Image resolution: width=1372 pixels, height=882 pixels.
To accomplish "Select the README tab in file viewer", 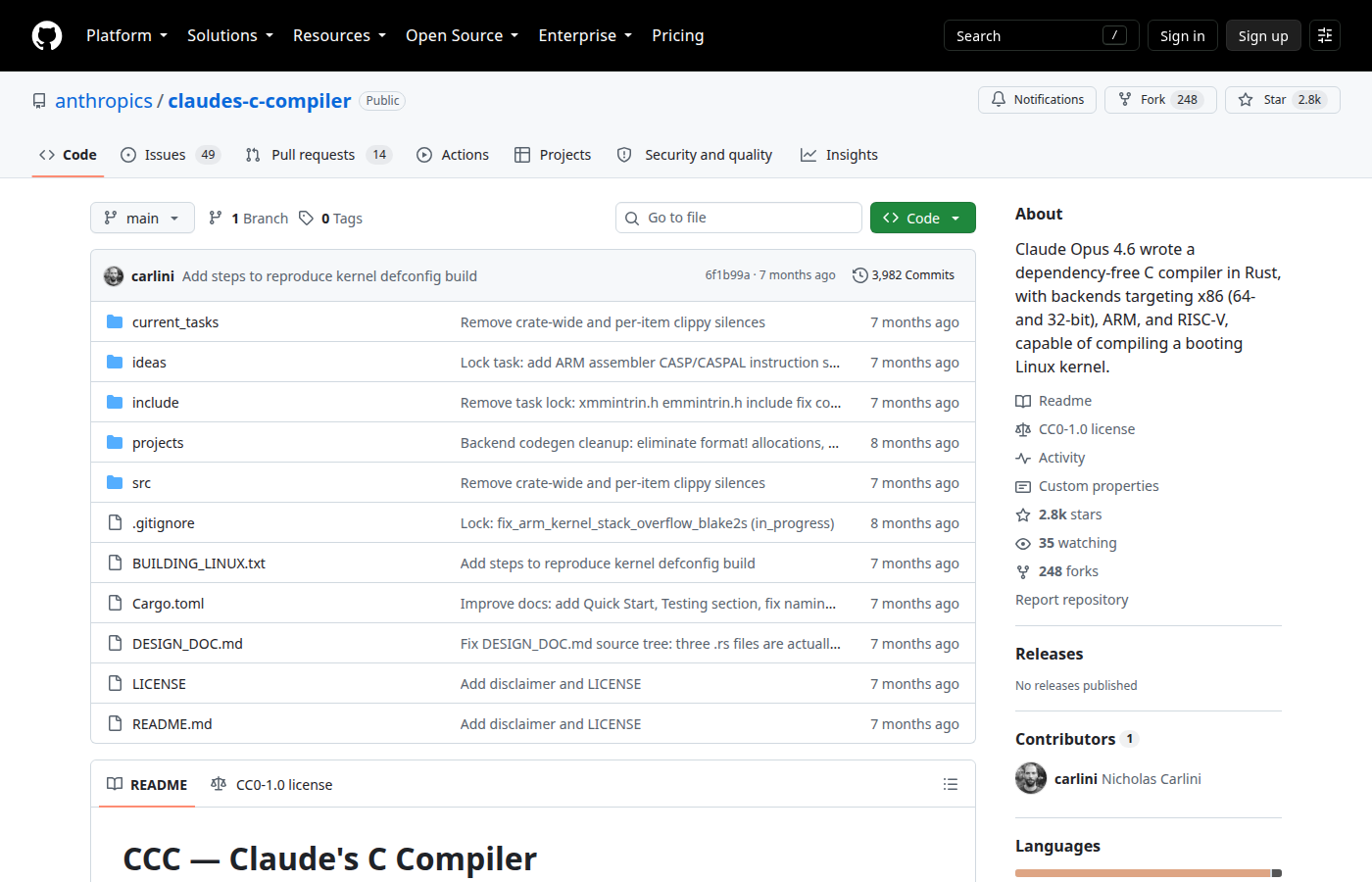I will 147,784.
